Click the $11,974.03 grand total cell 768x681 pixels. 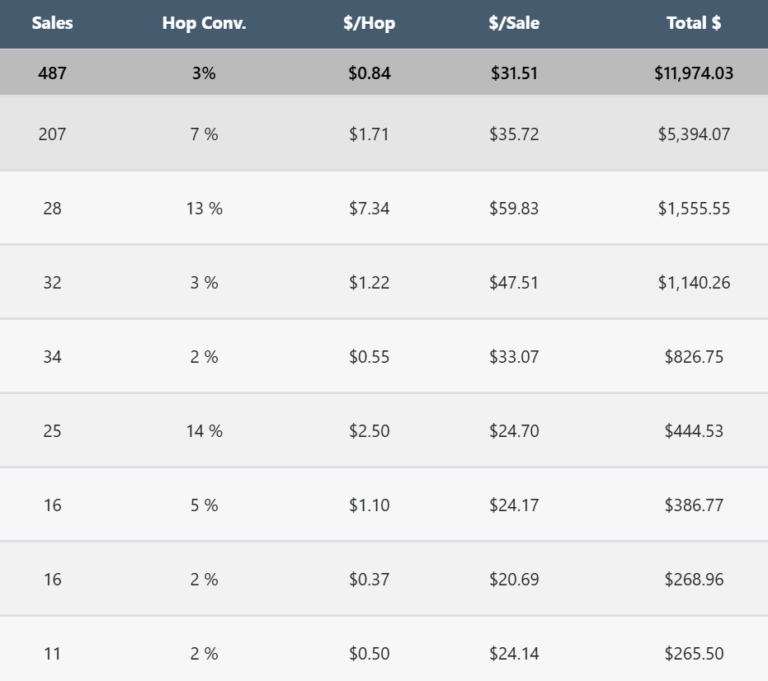[x=694, y=72]
